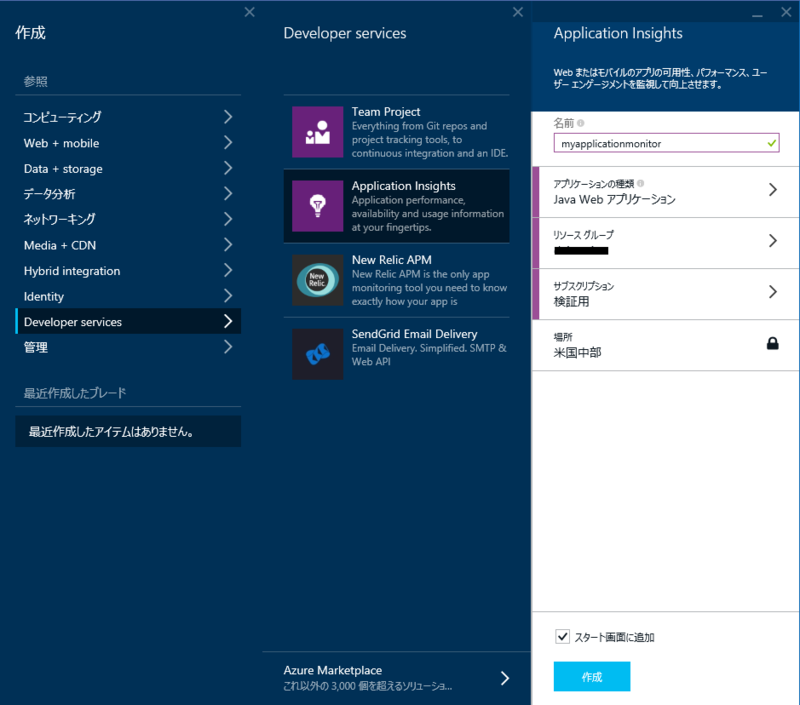The width and height of the screenshot is (800, 705).
Task: Click the New Relic APM logo
Action: tap(317, 280)
